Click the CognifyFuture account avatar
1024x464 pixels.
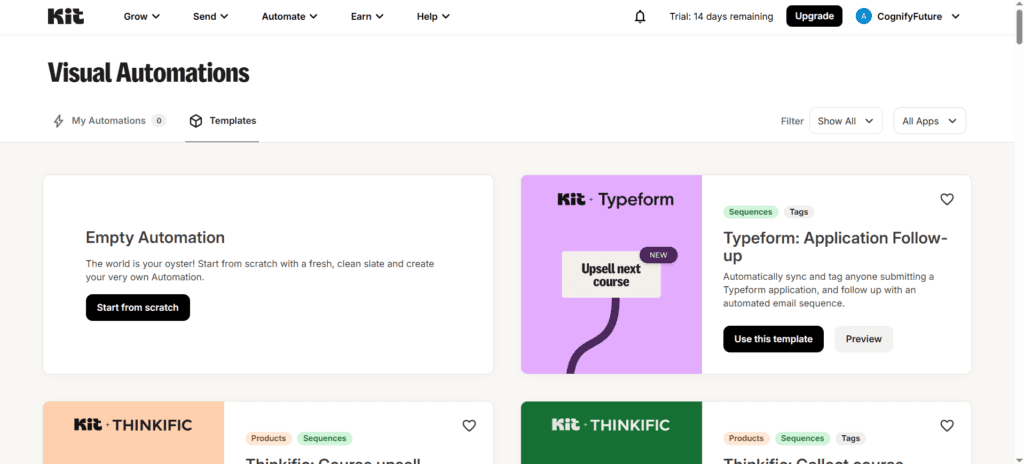tap(863, 16)
